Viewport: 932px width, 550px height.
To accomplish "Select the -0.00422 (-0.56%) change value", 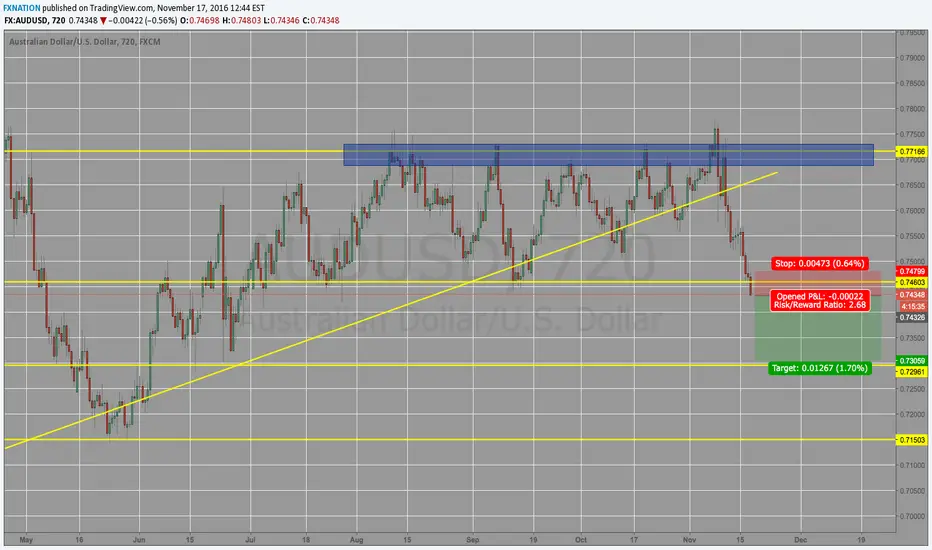I will pos(143,20).
